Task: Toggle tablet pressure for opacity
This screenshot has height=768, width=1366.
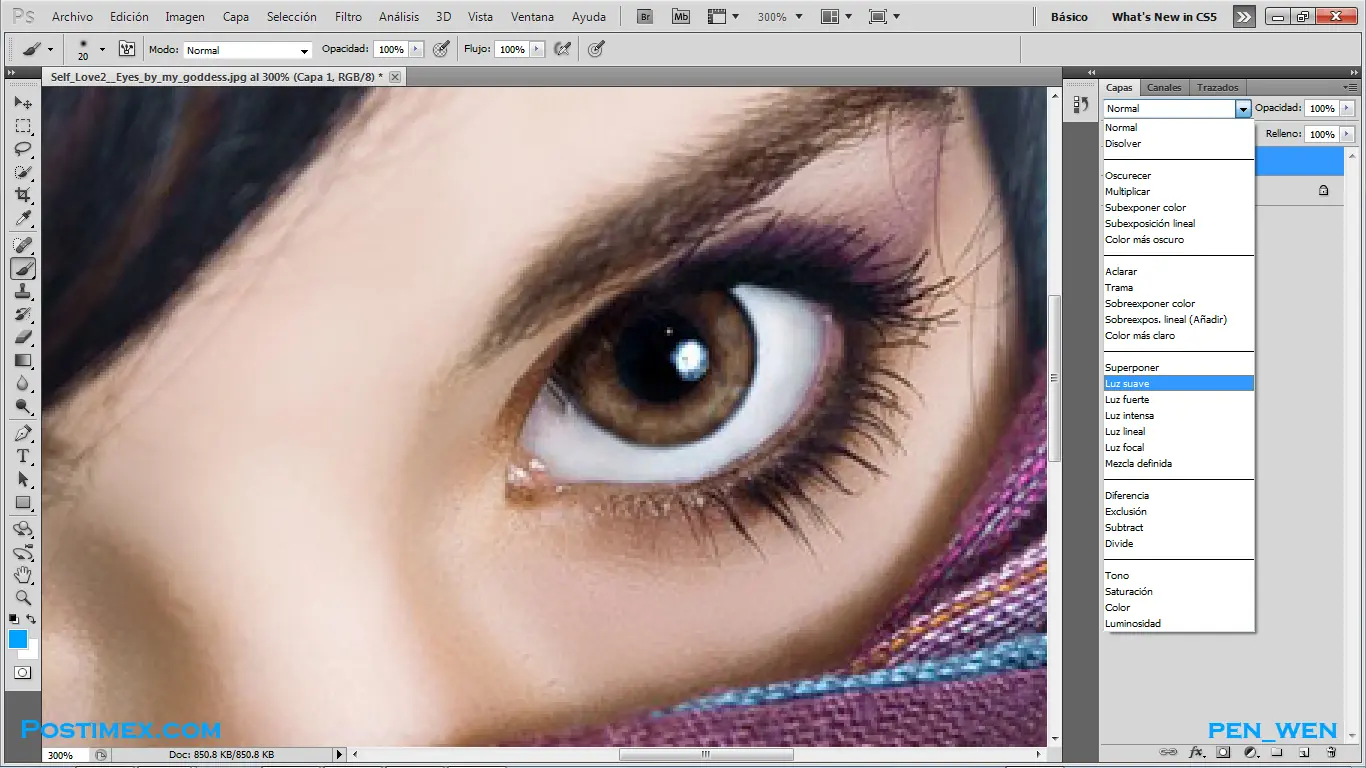Action: coord(440,49)
